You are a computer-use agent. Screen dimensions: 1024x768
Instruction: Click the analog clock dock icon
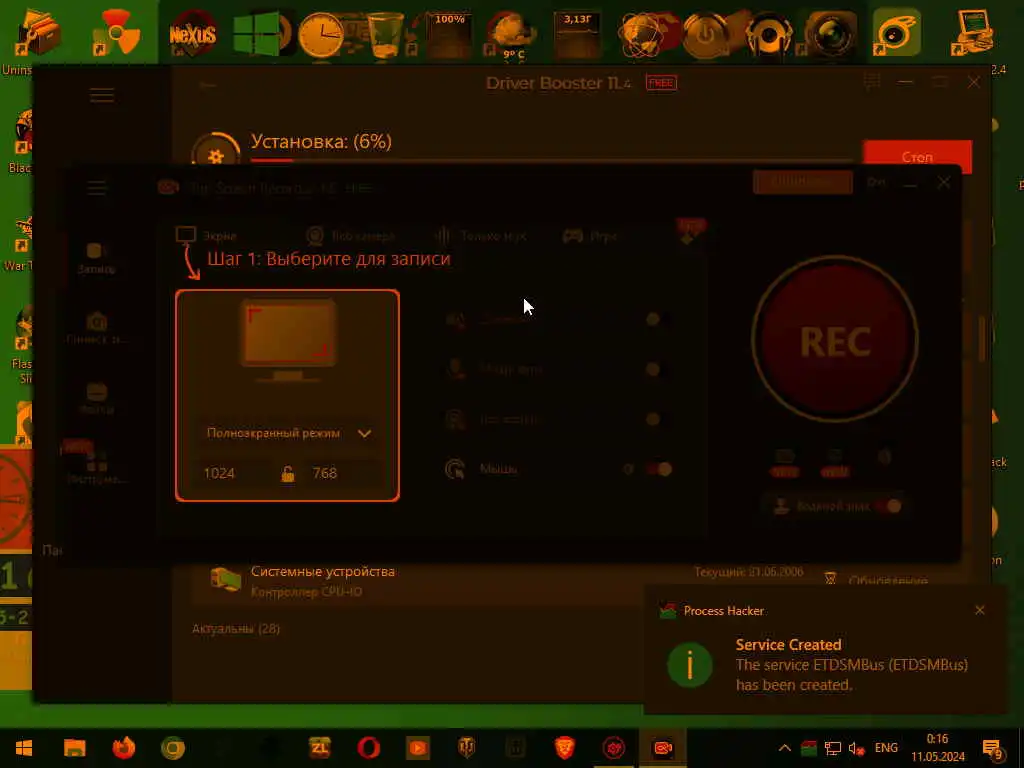click(x=321, y=34)
